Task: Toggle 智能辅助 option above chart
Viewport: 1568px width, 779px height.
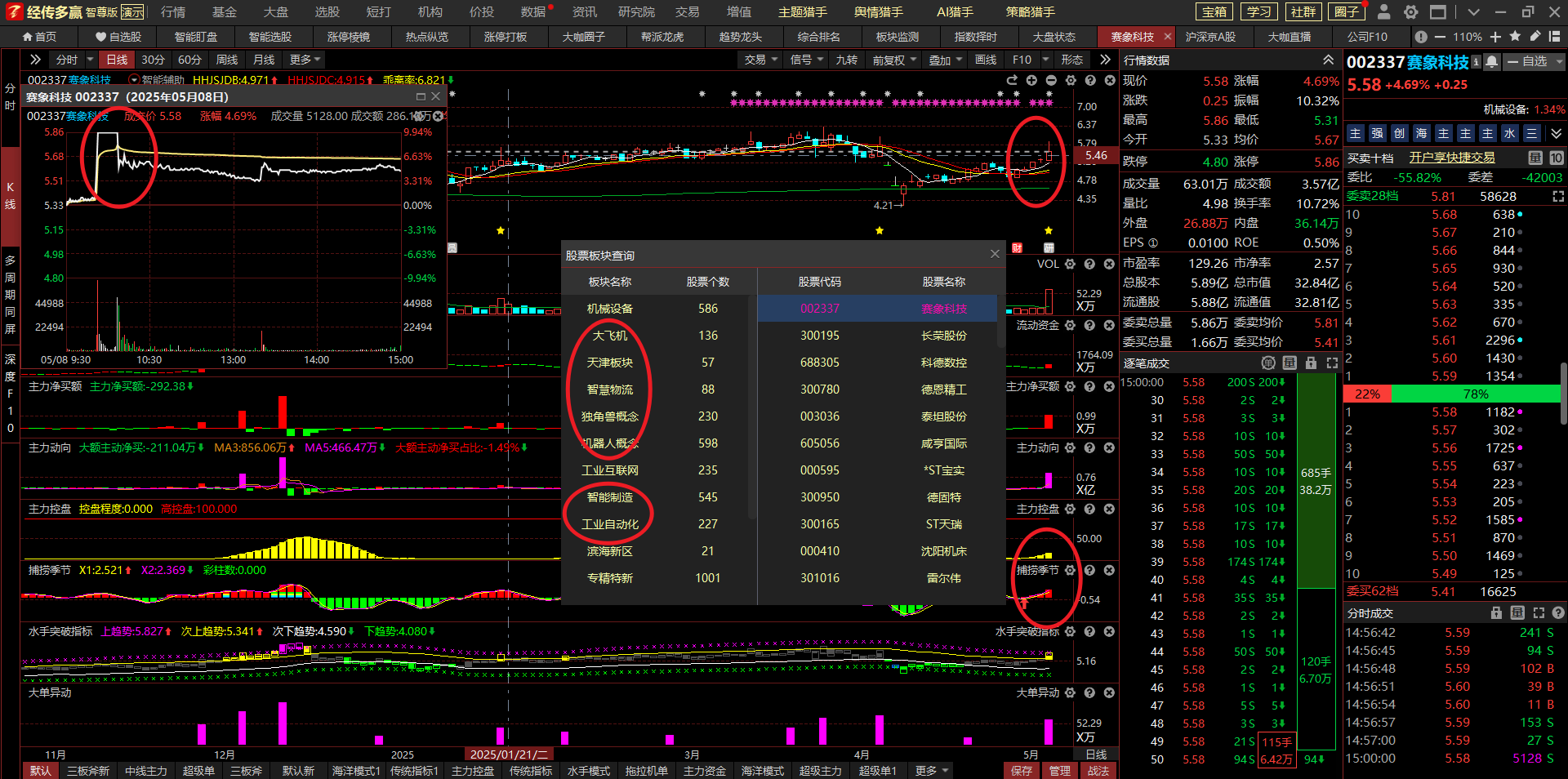Action: (157, 80)
